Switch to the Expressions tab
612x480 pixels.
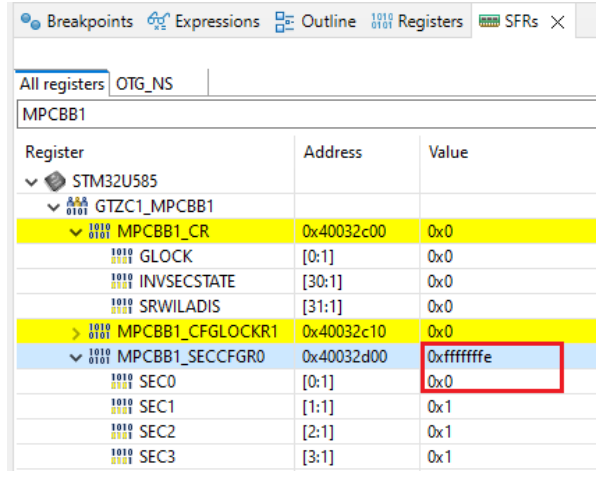pos(203,21)
